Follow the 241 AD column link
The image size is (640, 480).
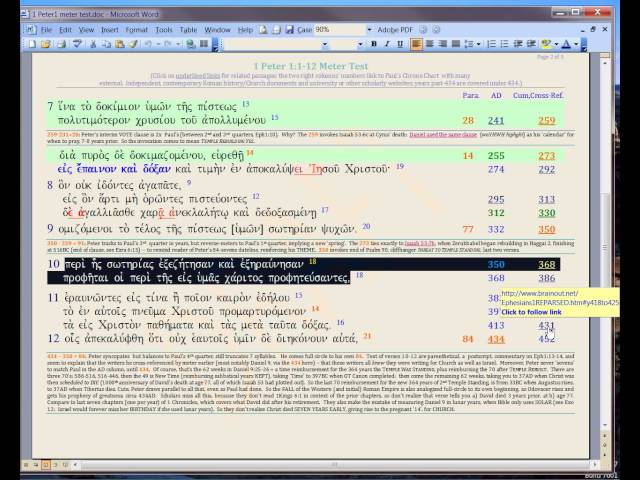click(x=496, y=120)
